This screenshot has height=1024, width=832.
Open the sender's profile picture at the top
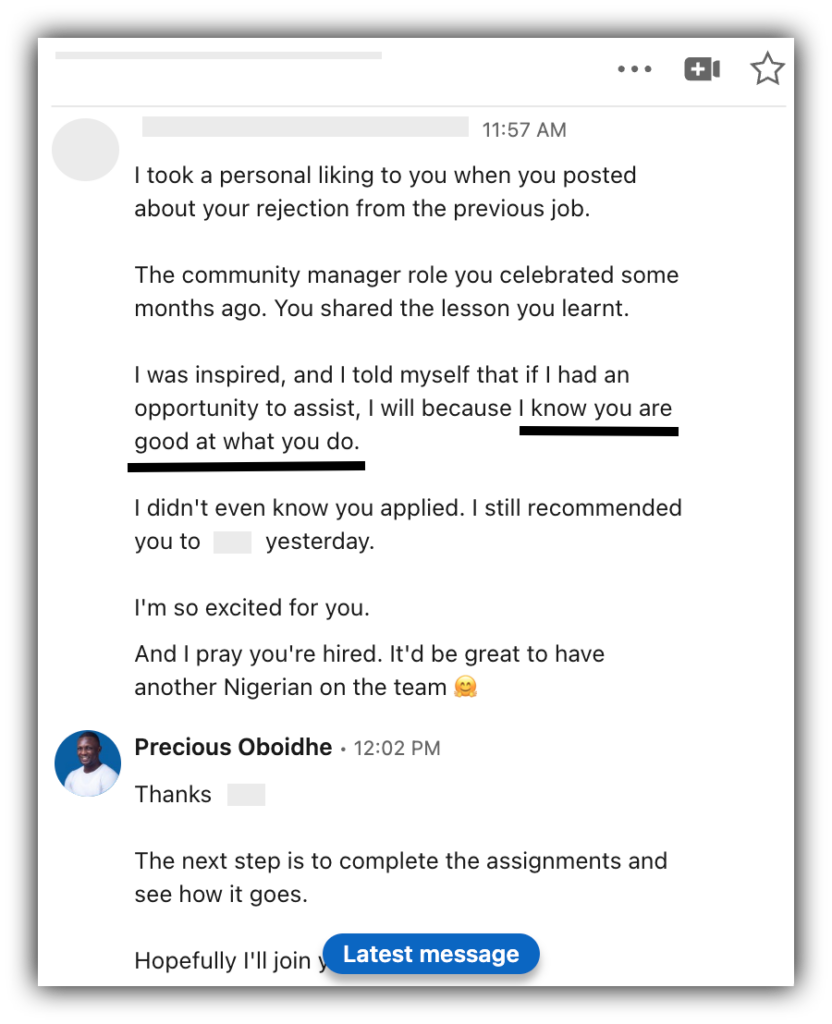pos(85,149)
